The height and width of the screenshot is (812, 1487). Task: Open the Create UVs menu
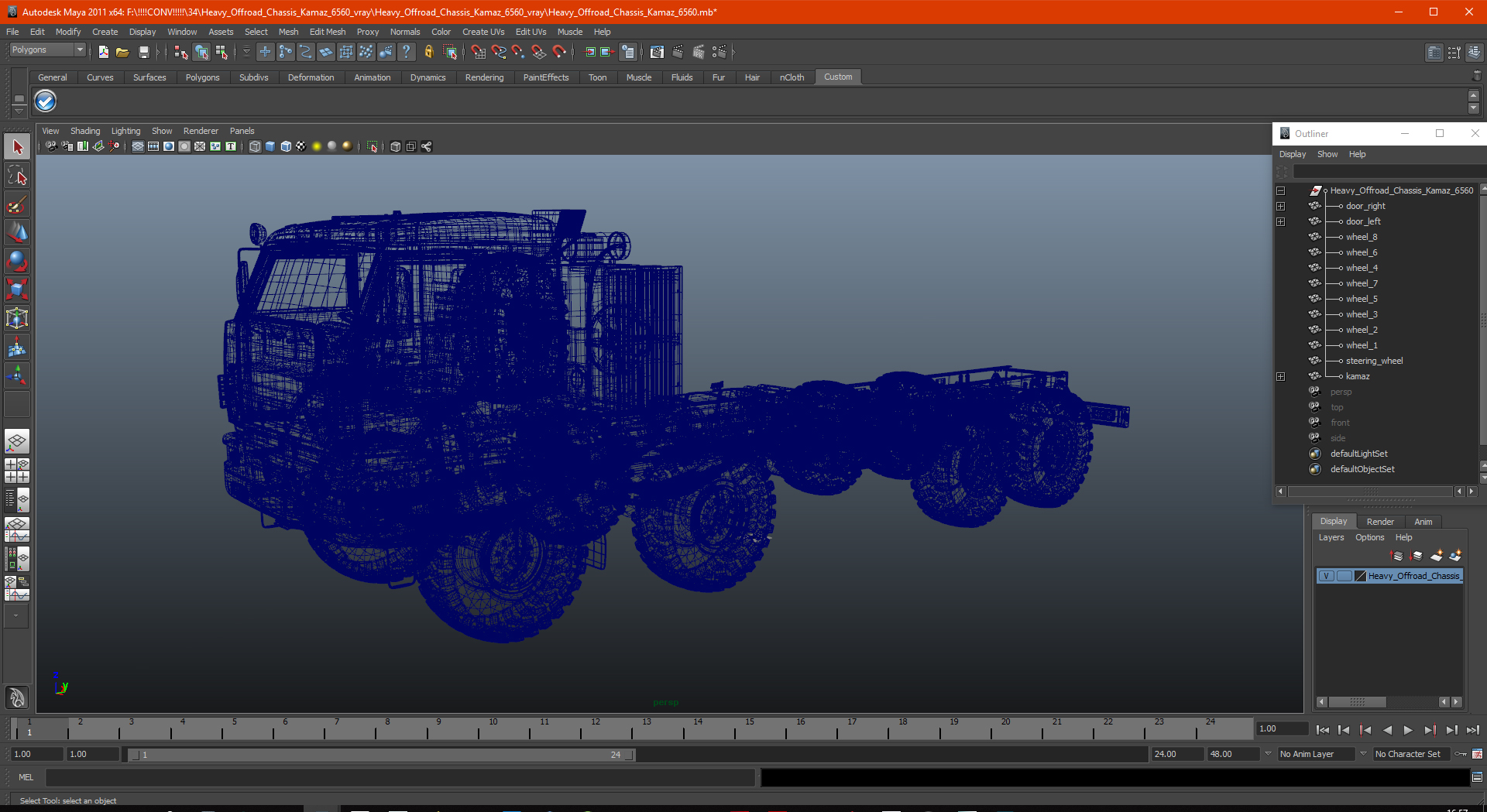(x=483, y=32)
